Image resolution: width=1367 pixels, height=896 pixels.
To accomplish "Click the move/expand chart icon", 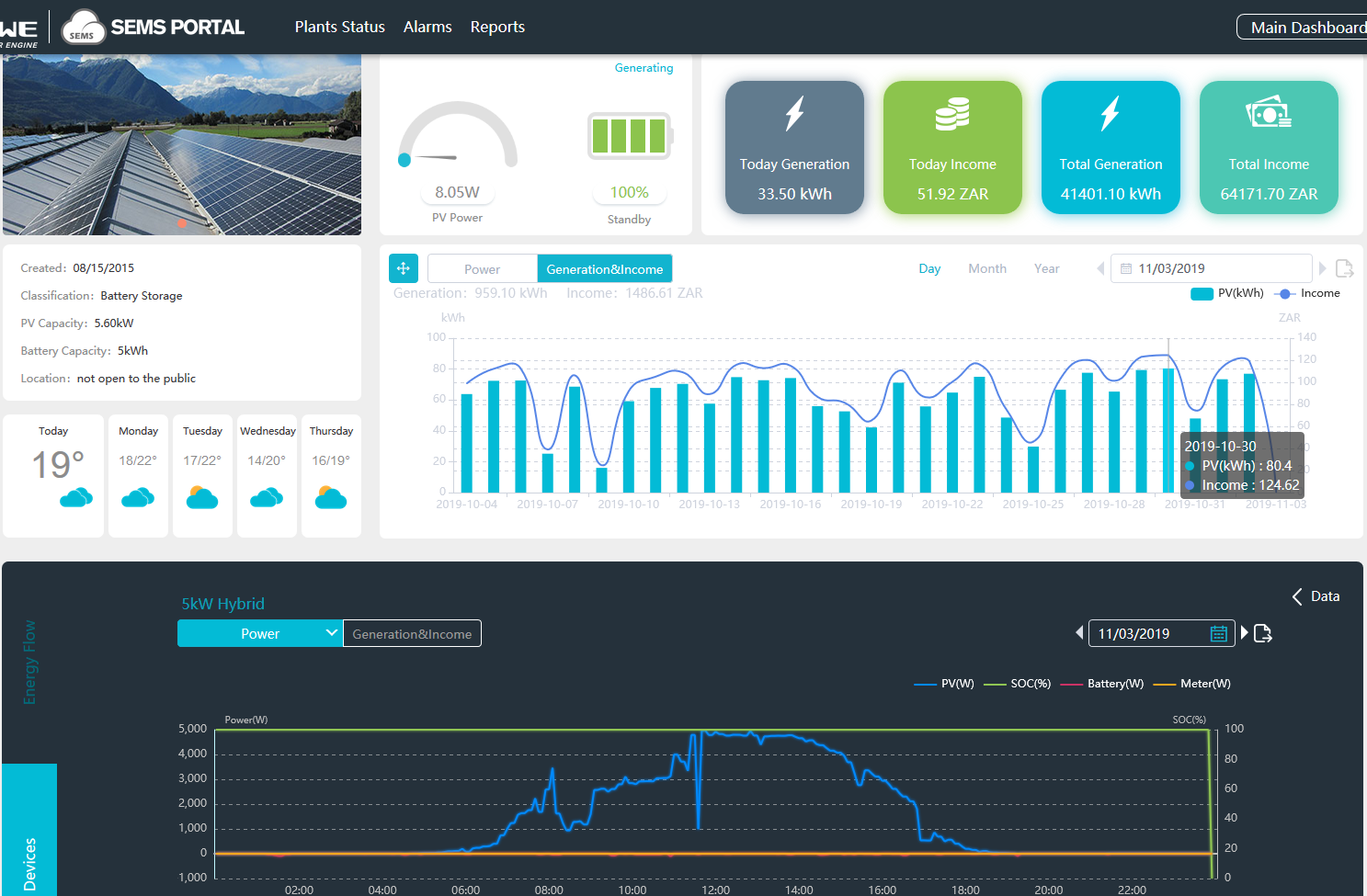I will [x=404, y=268].
